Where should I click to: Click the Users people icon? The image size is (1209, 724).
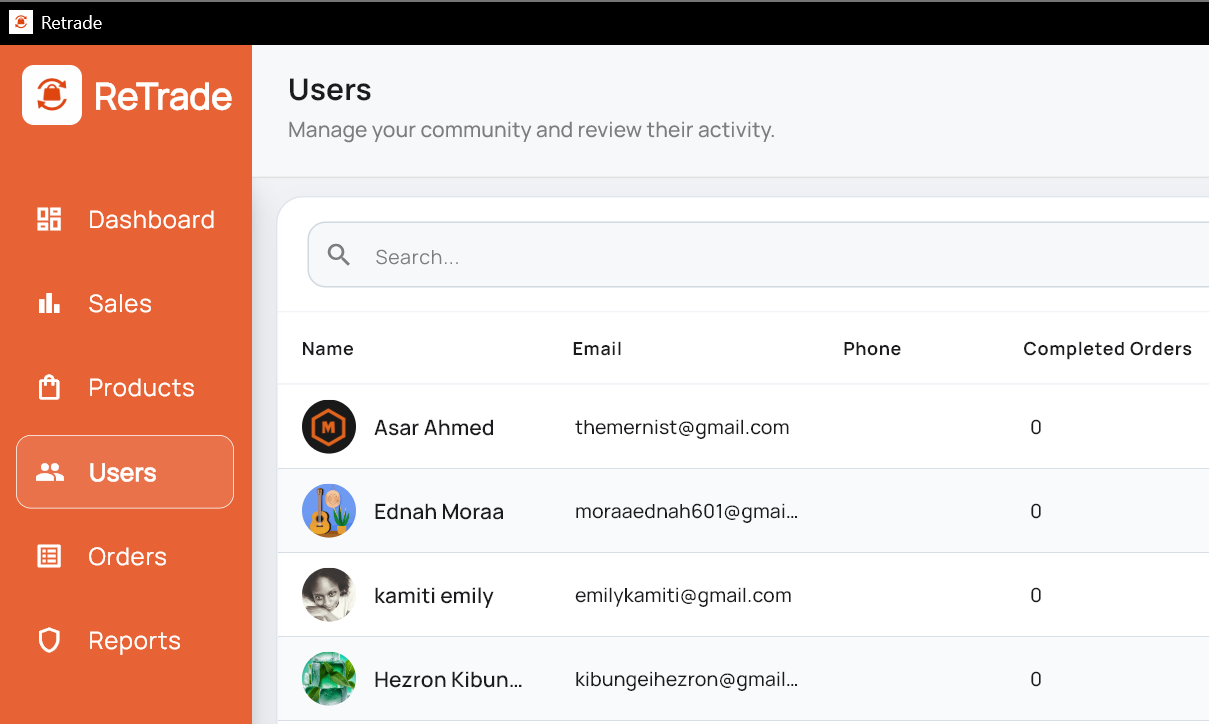click(x=48, y=471)
